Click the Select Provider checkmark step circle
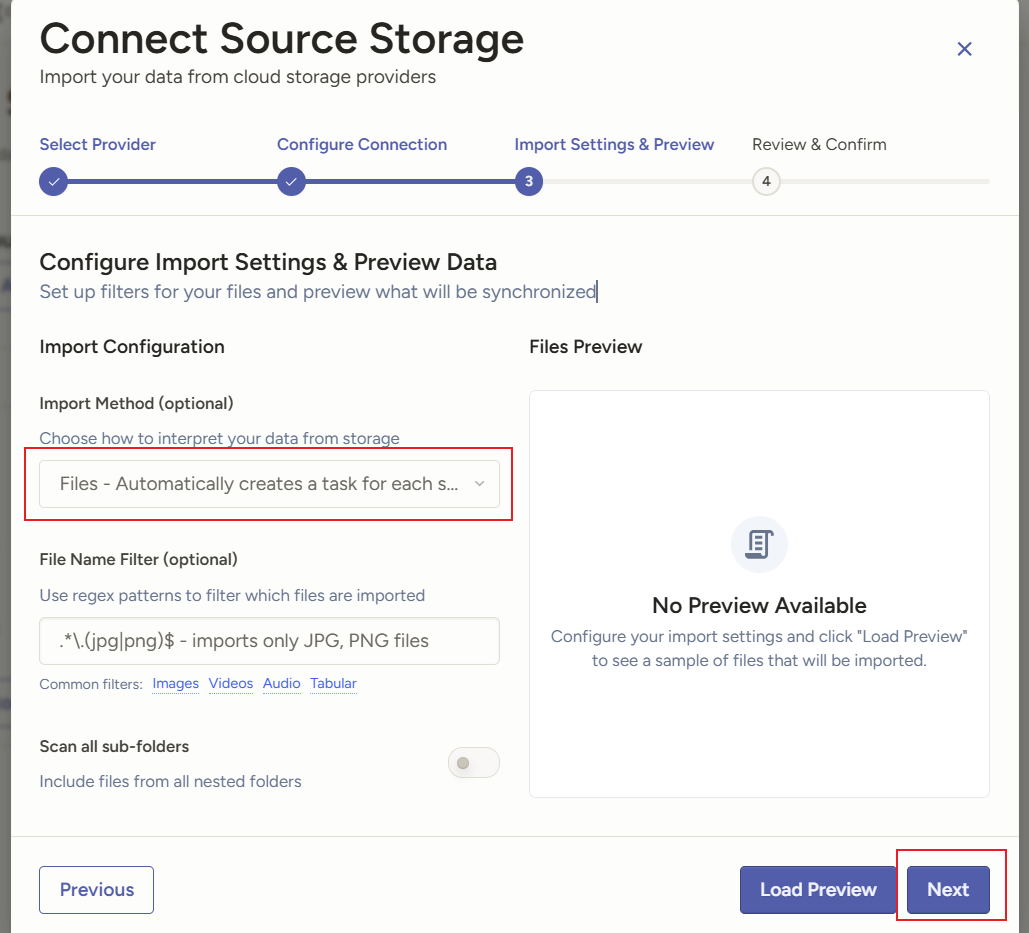Viewport: 1029px width, 933px height. pyautogui.click(x=54, y=182)
